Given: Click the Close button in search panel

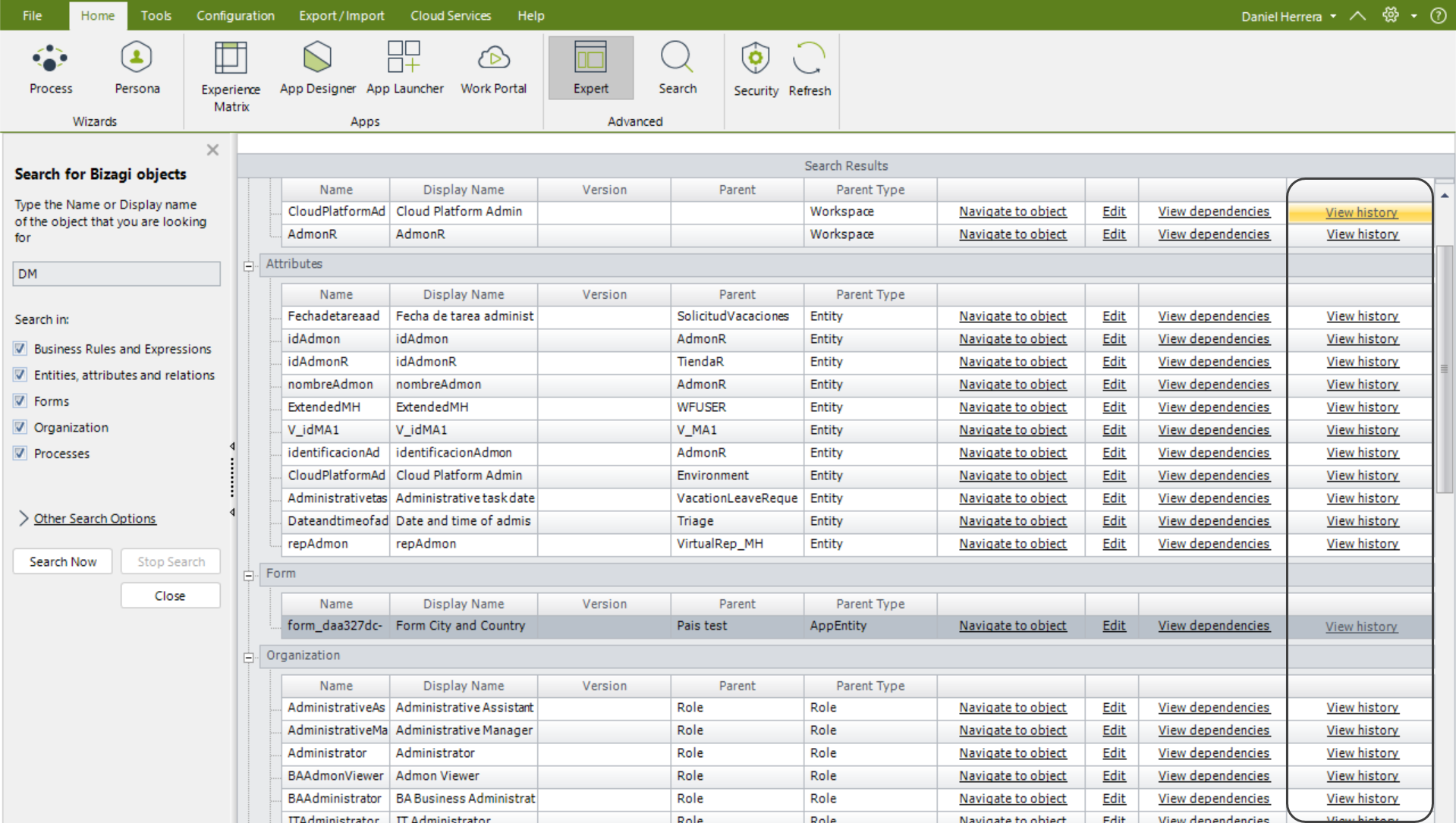Looking at the screenshot, I should click(170, 595).
